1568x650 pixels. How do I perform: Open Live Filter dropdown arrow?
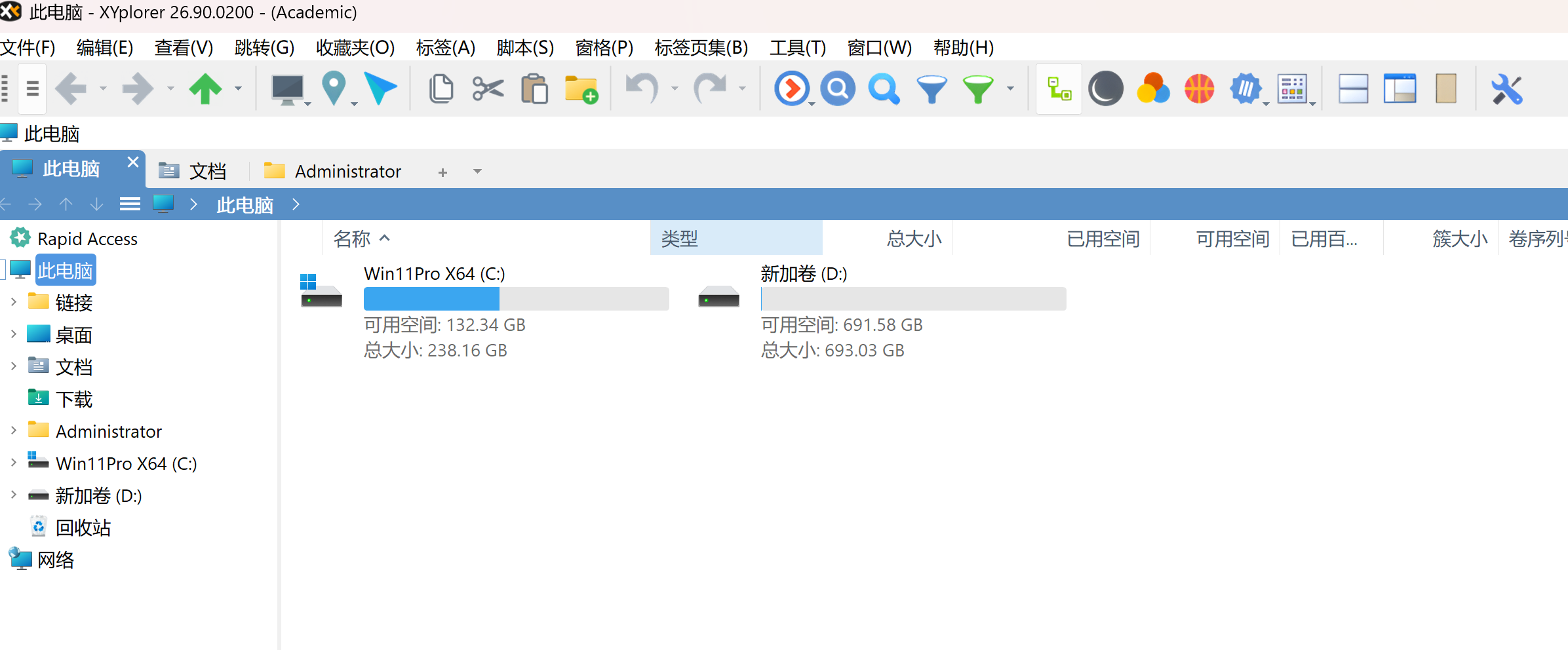coord(1010,88)
